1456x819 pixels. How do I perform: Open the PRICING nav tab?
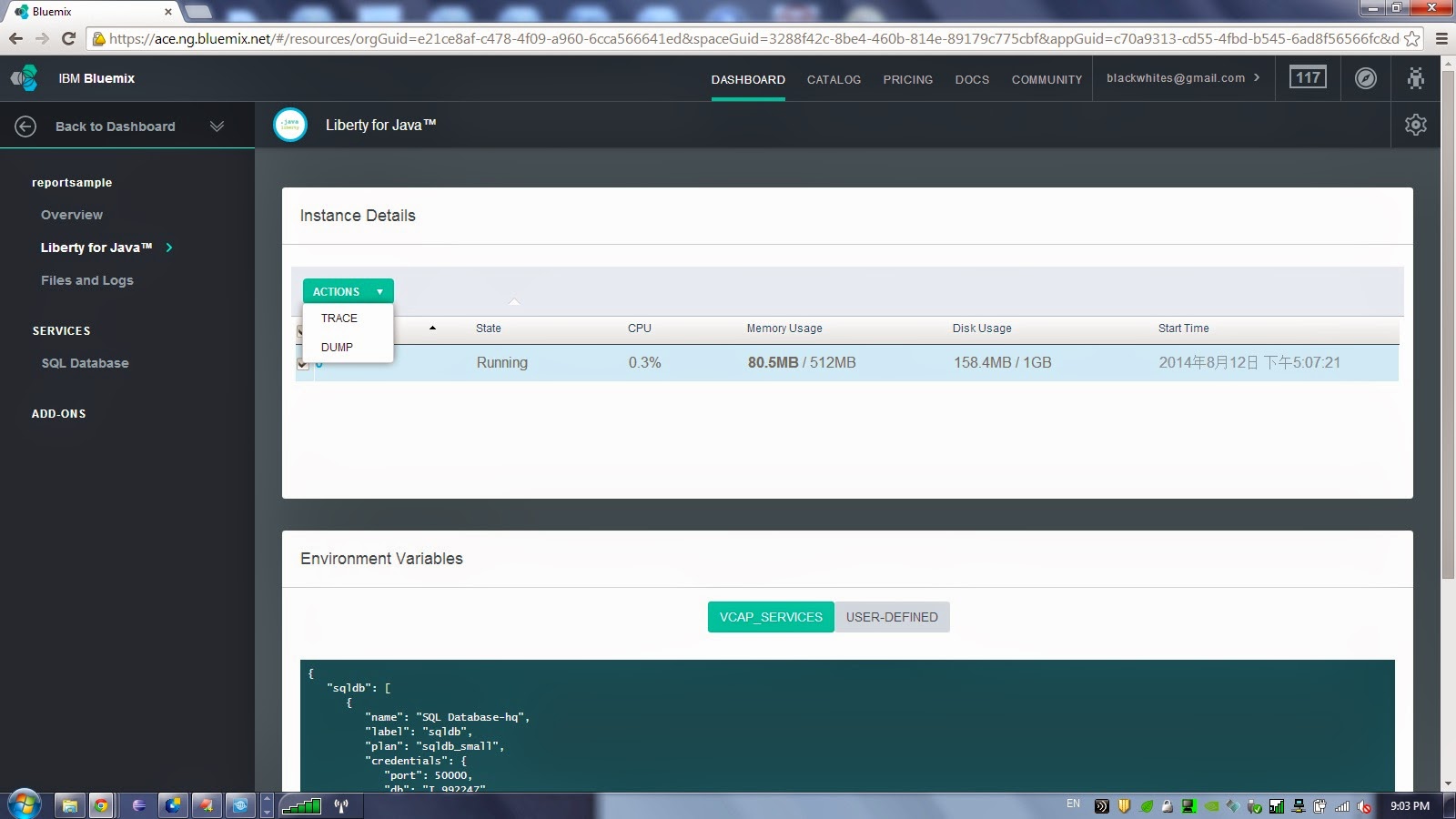tap(907, 80)
